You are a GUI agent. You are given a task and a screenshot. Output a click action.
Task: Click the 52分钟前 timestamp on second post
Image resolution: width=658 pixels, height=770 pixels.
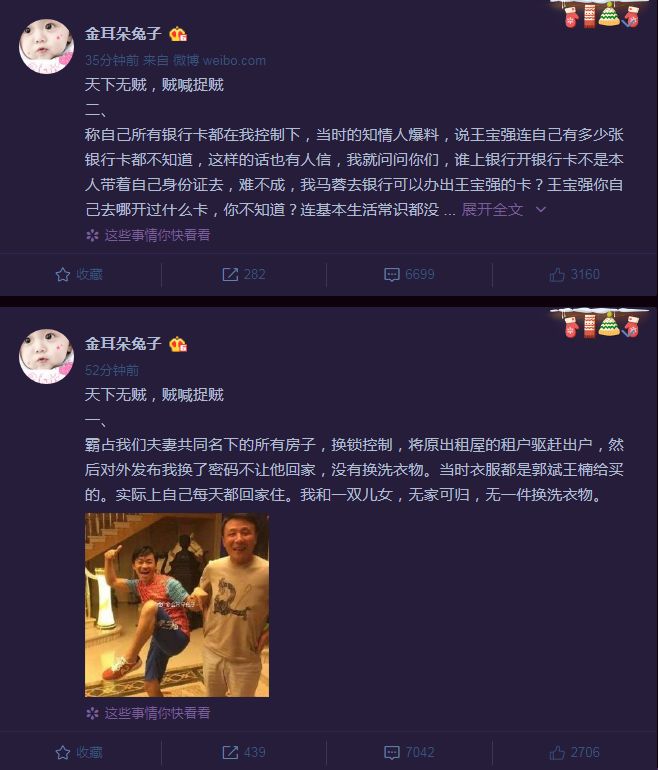[112, 370]
